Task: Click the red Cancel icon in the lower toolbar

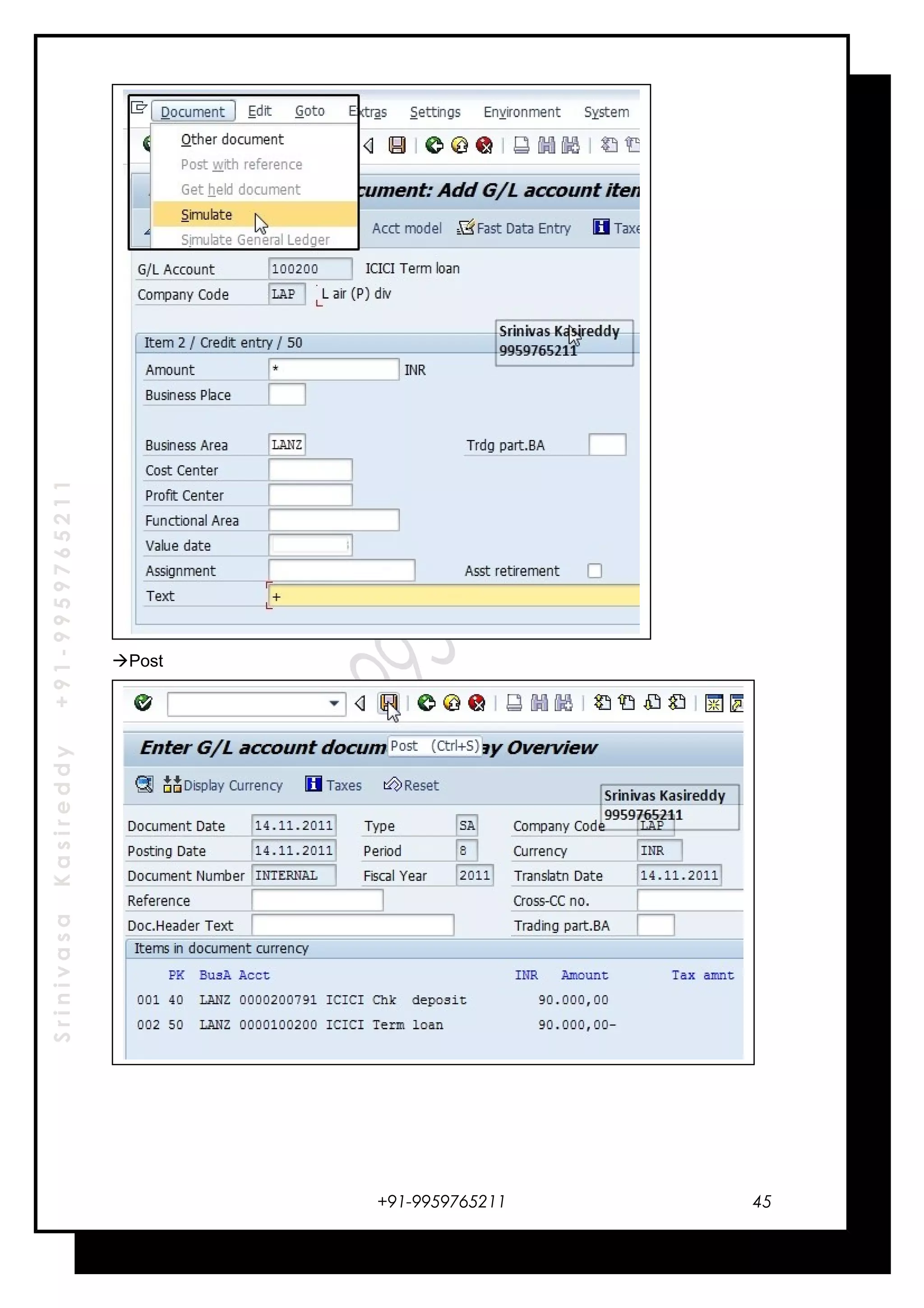Action: [476, 703]
